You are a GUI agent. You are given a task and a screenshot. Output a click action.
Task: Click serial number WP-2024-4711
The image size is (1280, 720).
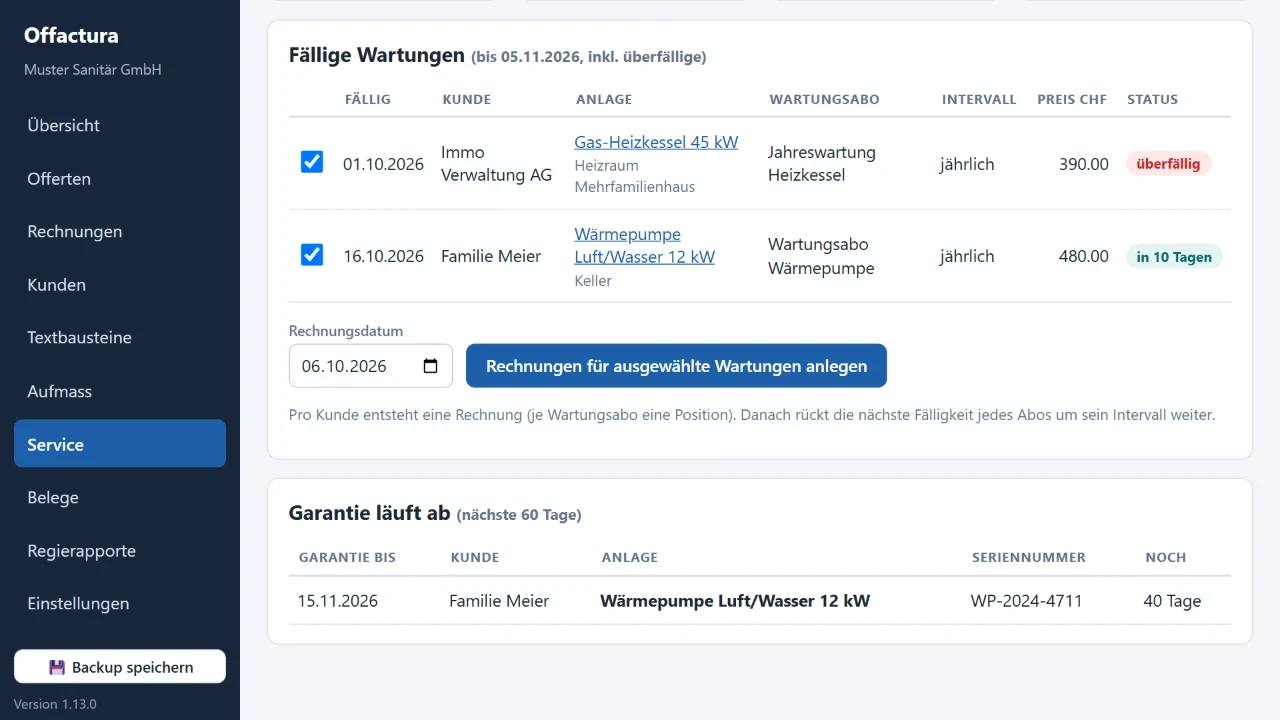point(1027,601)
